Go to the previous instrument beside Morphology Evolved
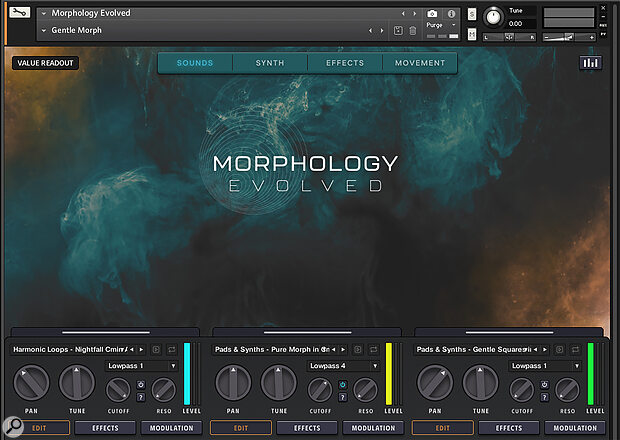Screen dimensions: 620x440 point(403,13)
